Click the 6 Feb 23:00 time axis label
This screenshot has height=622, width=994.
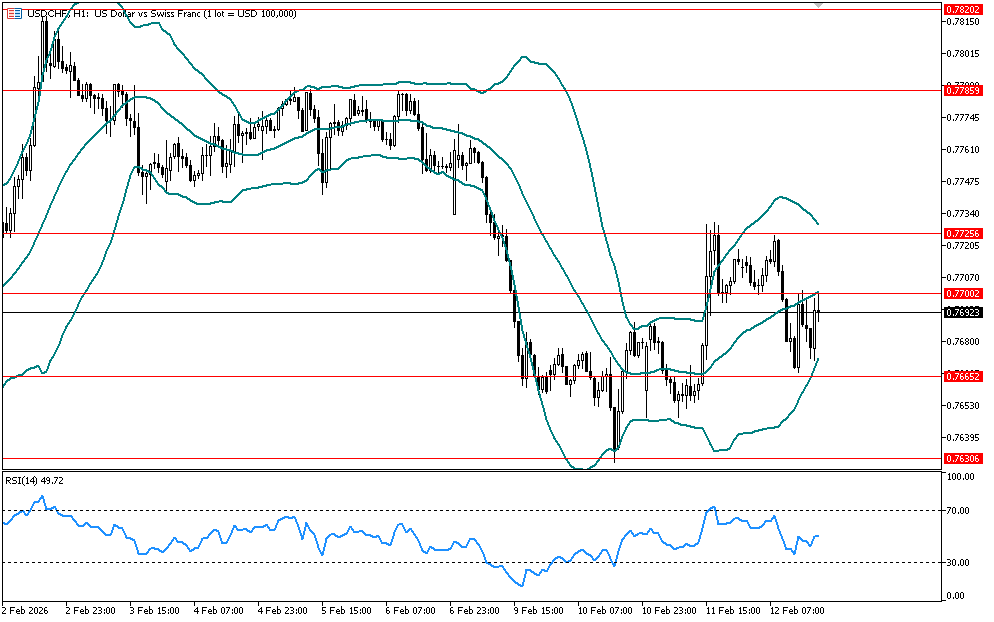473,609
